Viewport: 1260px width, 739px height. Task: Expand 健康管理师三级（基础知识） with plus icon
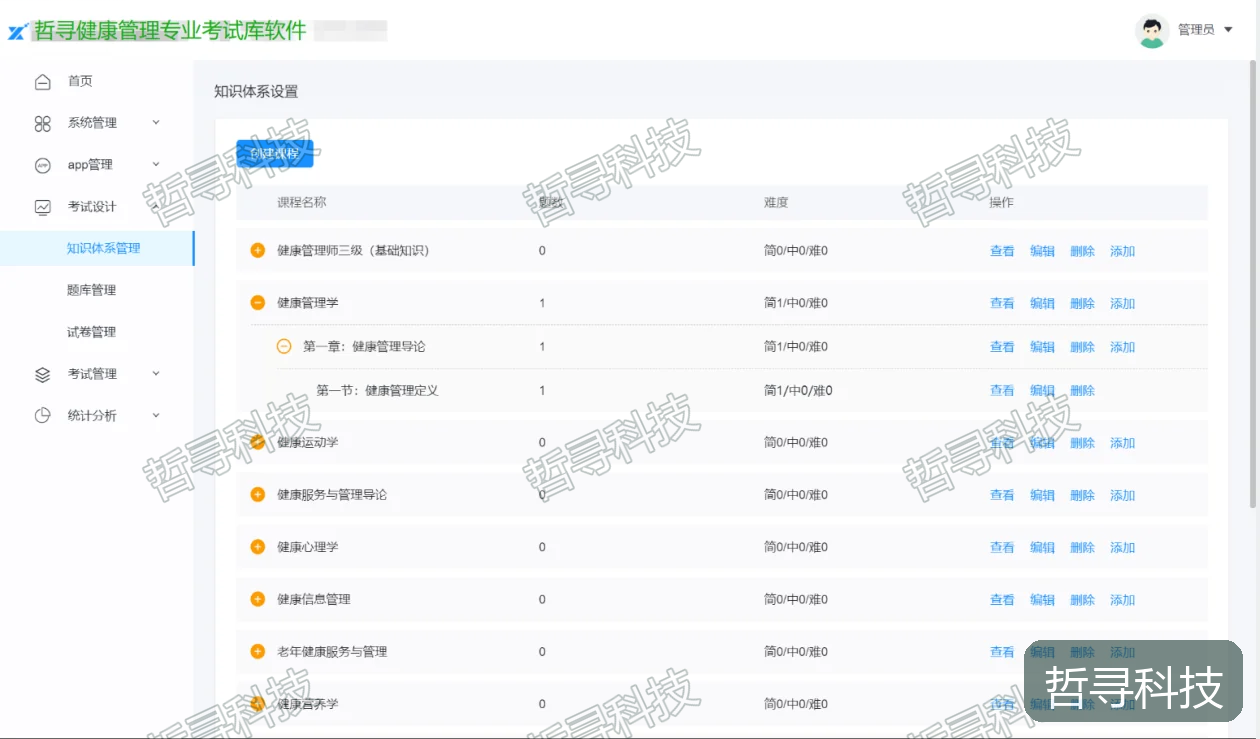[x=257, y=250]
